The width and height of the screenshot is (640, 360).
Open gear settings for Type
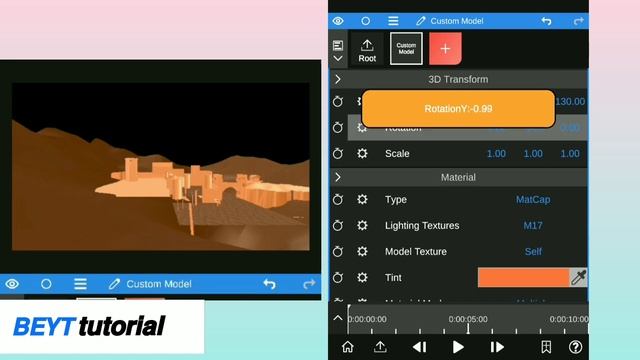pyautogui.click(x=362, y=200)
